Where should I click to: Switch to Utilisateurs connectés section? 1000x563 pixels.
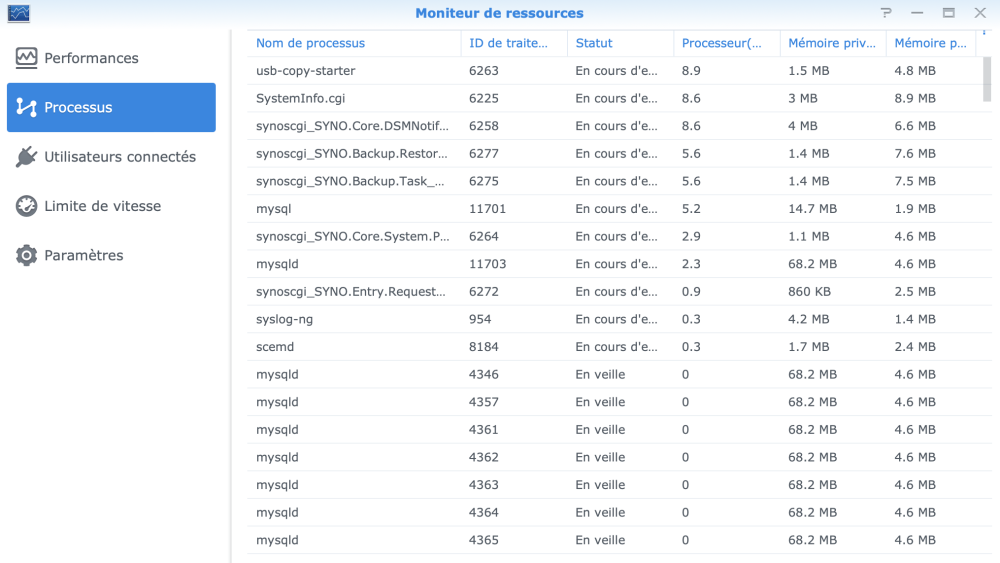(x=120, y=157)
